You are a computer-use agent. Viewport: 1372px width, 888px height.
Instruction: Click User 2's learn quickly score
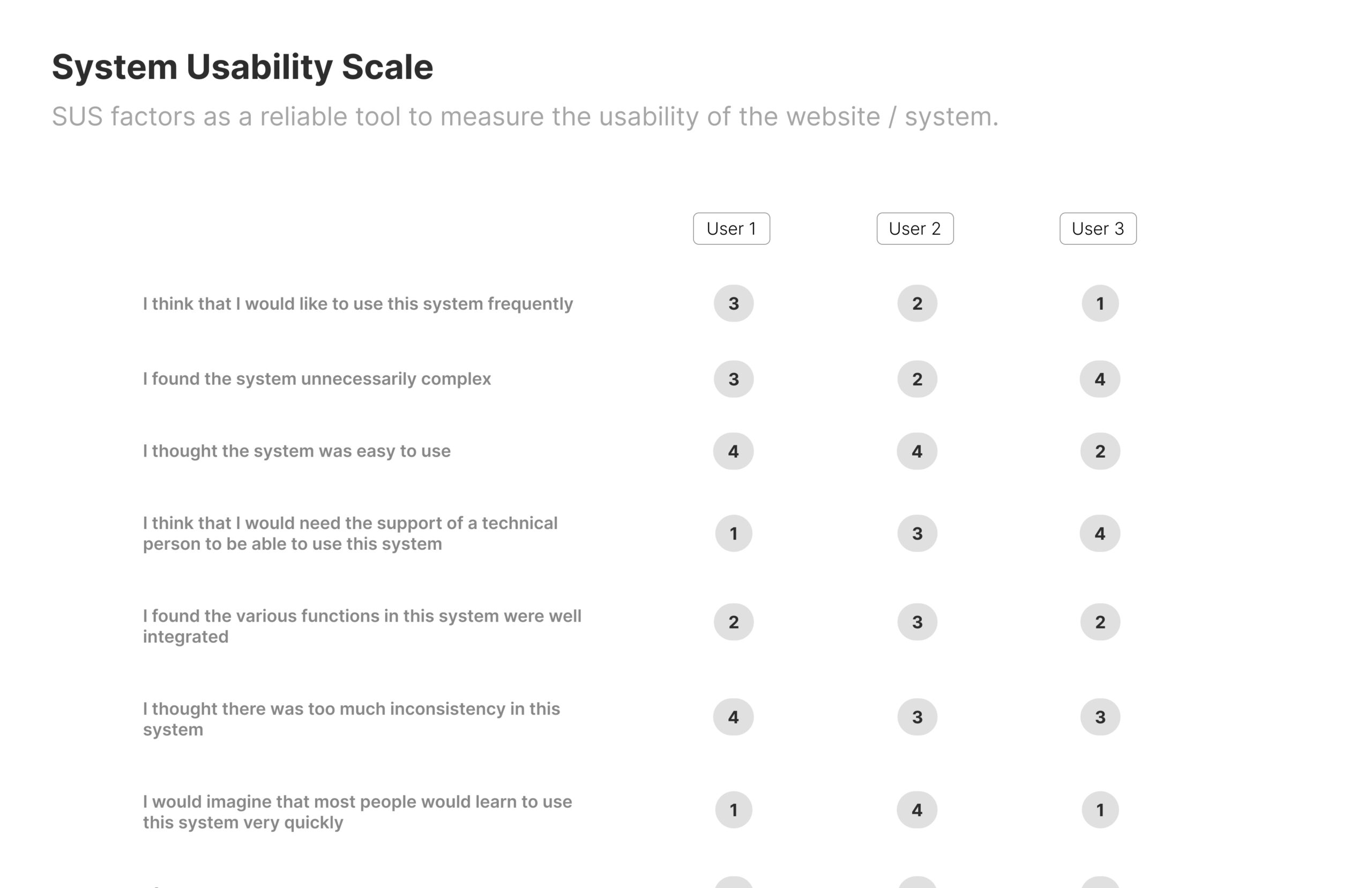pyautogui.click(x=916, y=810)
